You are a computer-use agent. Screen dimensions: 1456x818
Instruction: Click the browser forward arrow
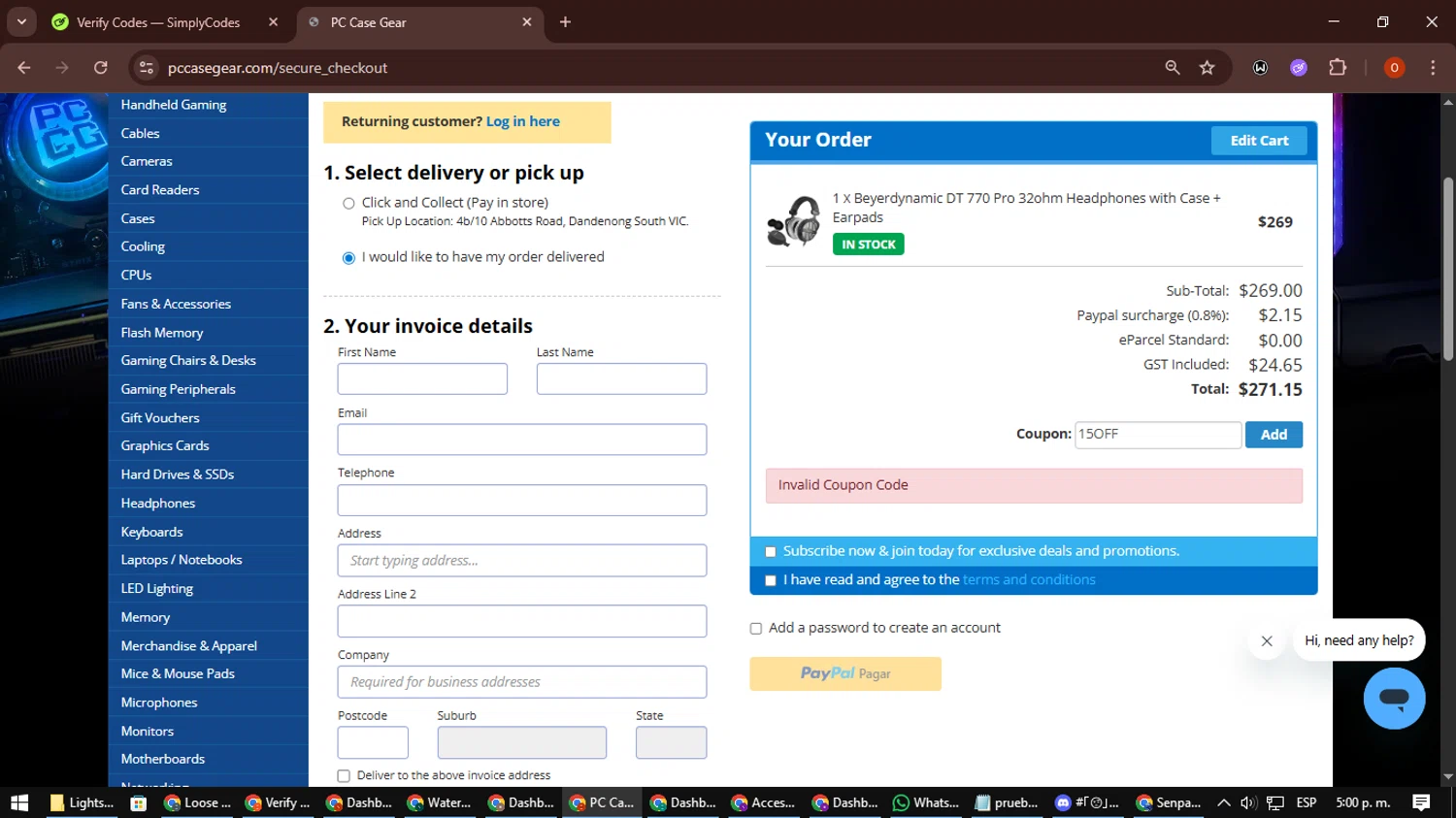[x=62, y=68]
